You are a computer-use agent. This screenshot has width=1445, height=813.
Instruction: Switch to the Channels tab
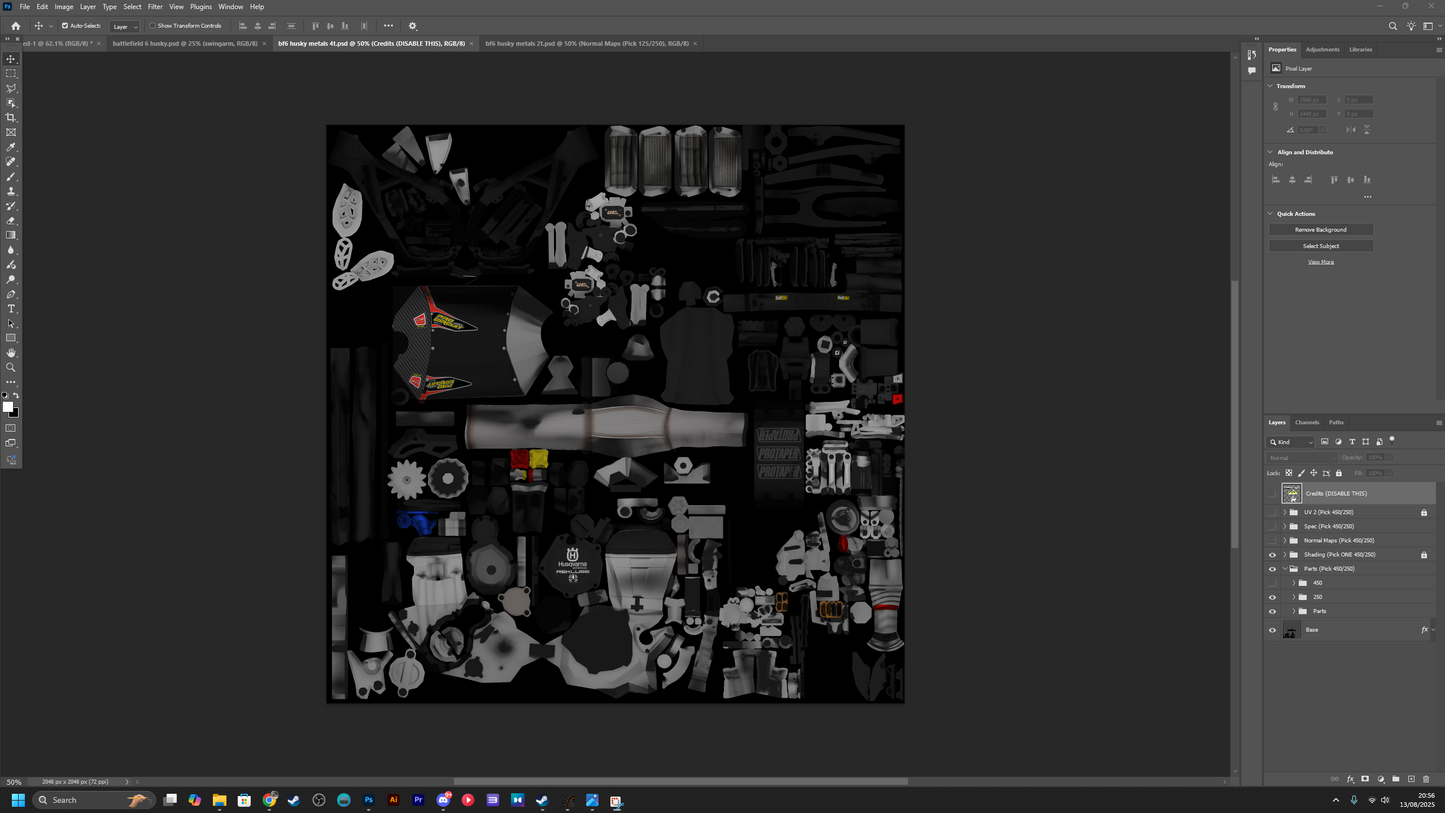pyautogui.click(x=1307, y=422)
